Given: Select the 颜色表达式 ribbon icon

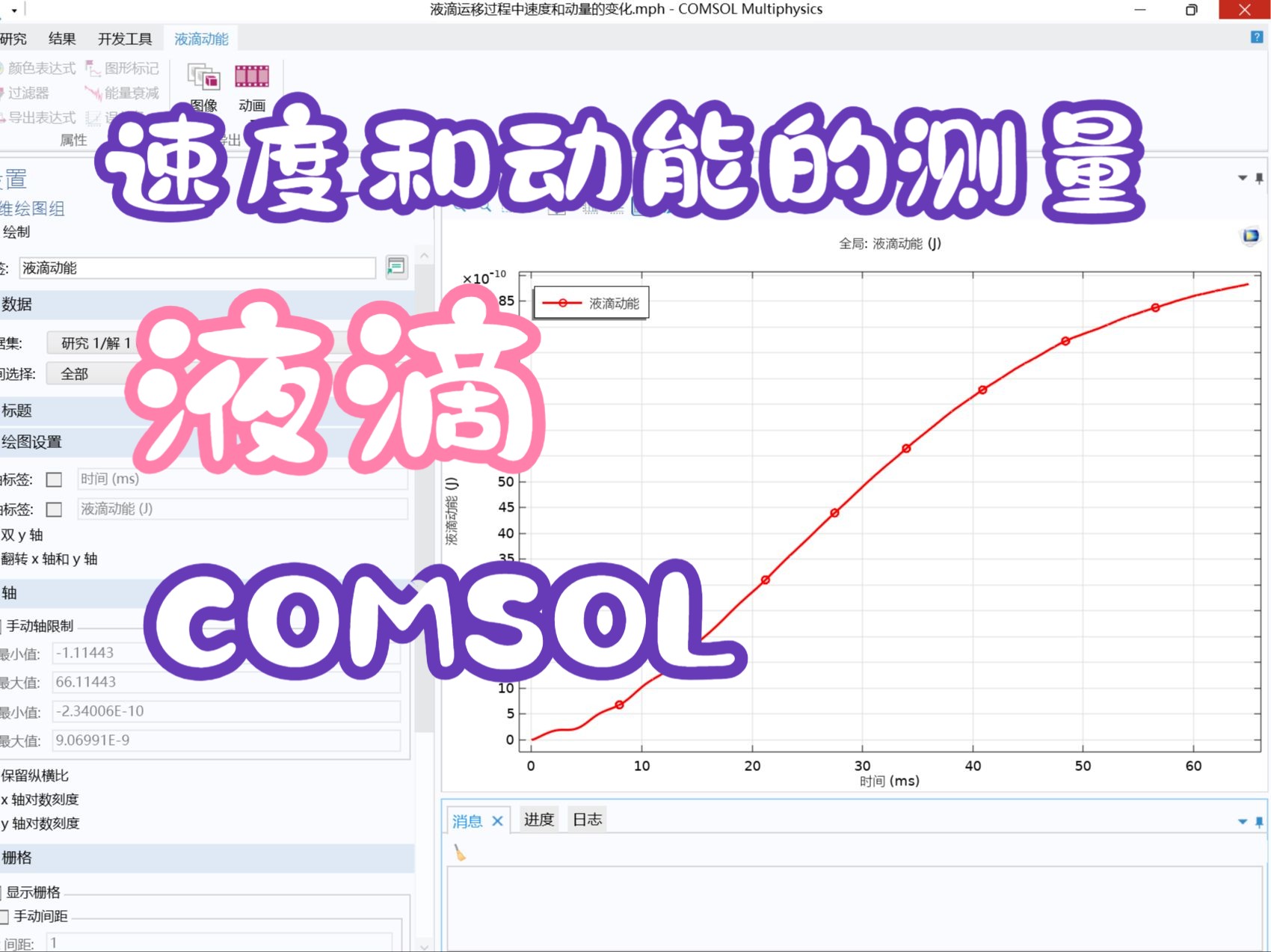Looking at the screenshot, I should click(x=40, y=68).
